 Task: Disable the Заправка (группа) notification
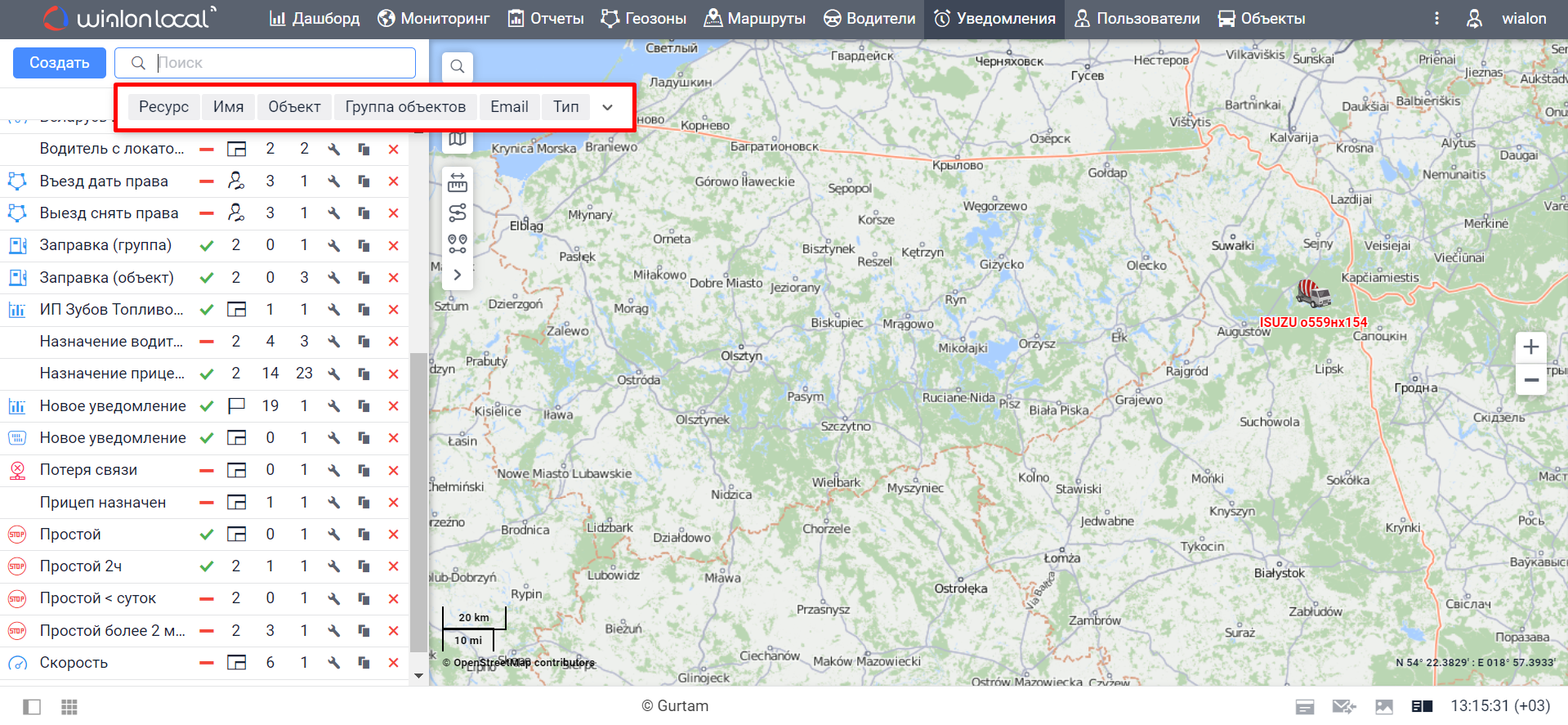[207, 245]
